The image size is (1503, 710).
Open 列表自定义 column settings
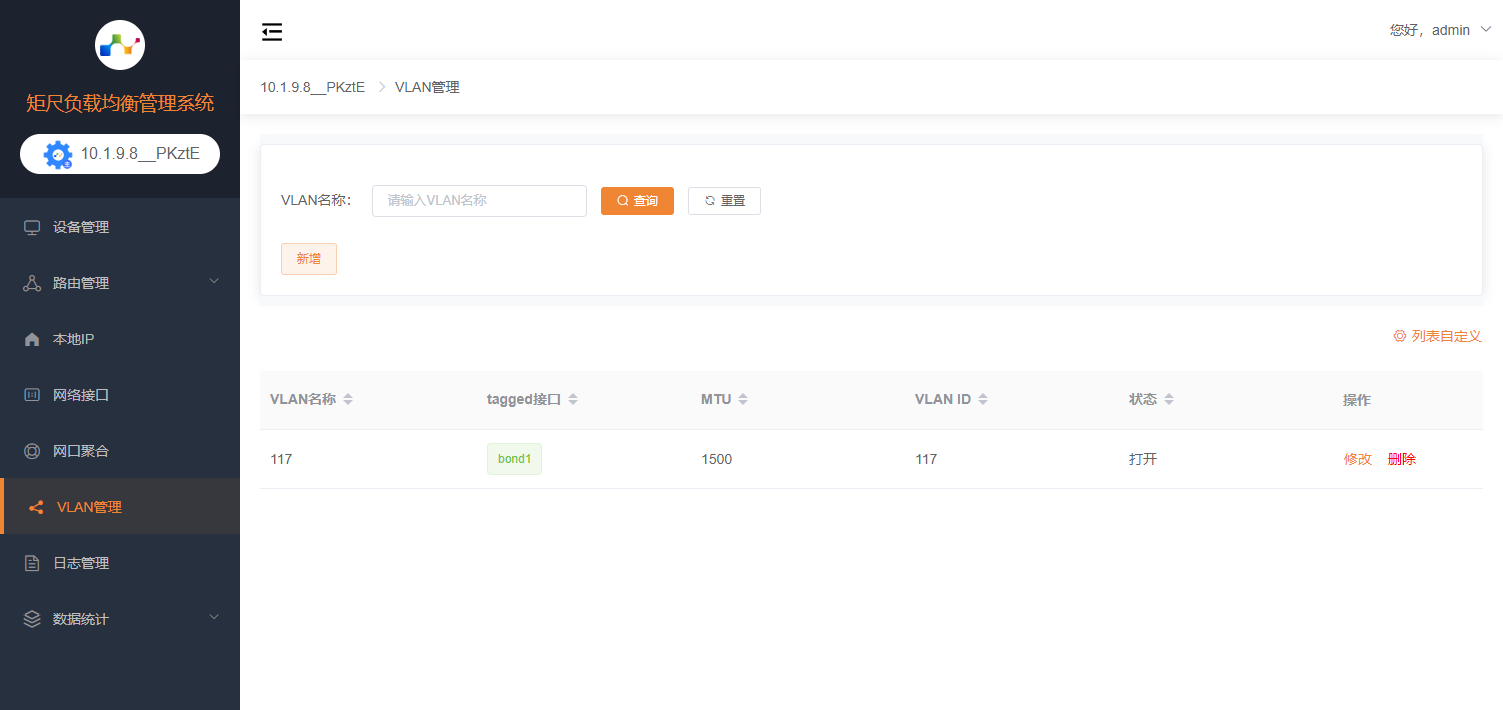tap(1437, 336)
